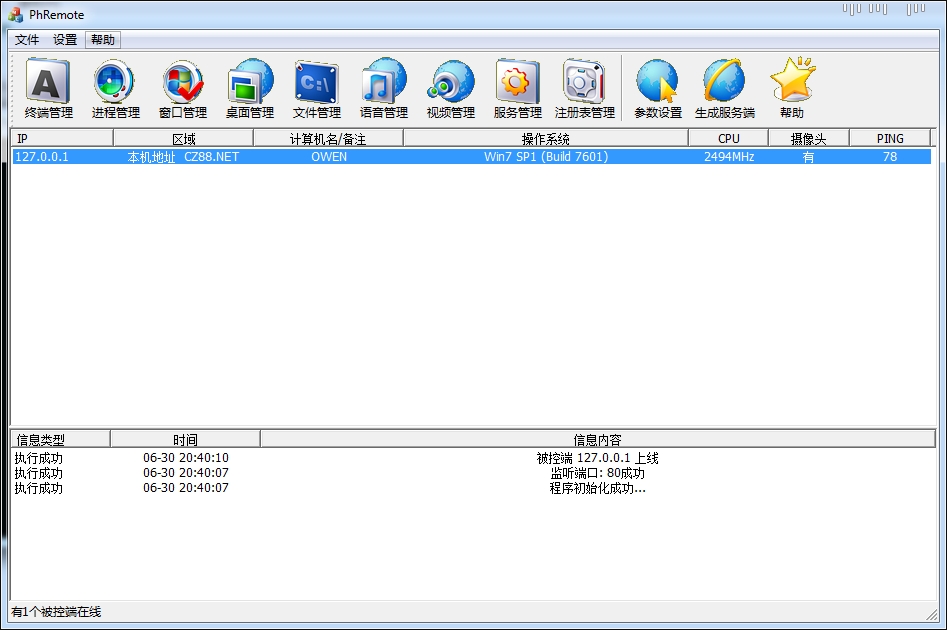Screen dimensions: 947x630
Task: Click 摄像头 column header
Action: [x=809, y=138]
